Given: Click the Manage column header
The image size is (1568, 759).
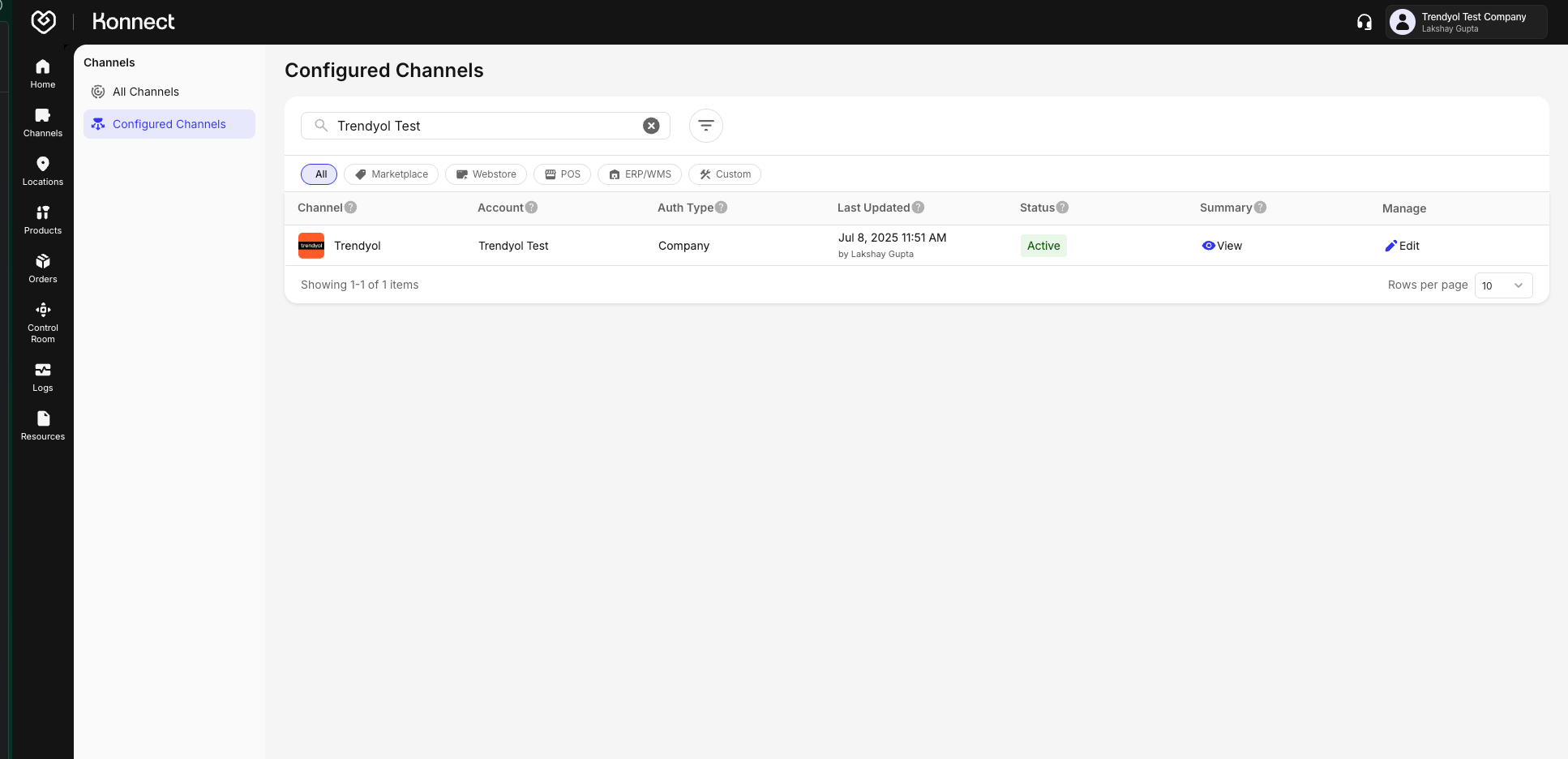Looking at the screenshot, I should (x=1404, y=208).
